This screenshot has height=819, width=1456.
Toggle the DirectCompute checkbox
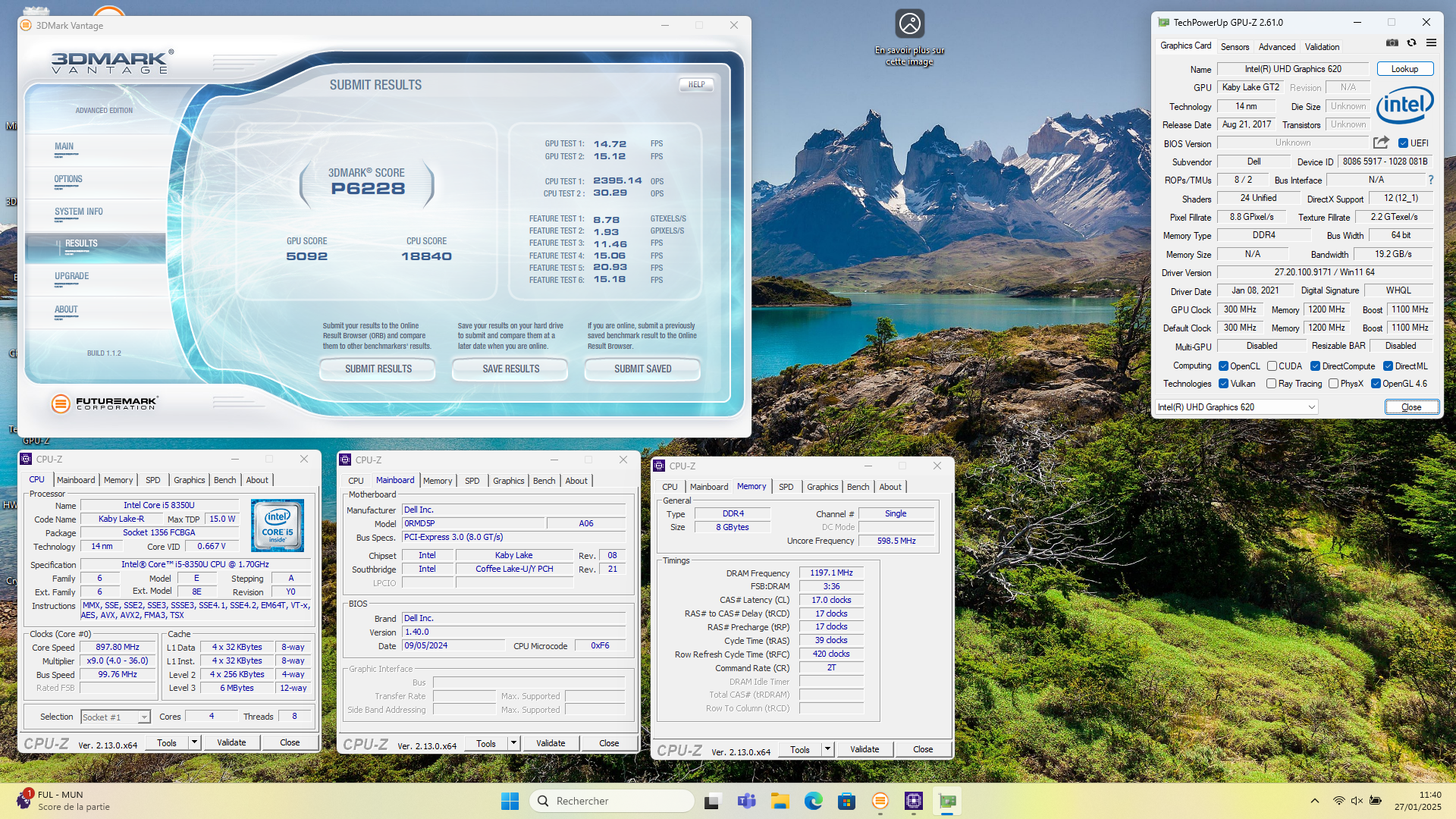[x=1315, y=366]
